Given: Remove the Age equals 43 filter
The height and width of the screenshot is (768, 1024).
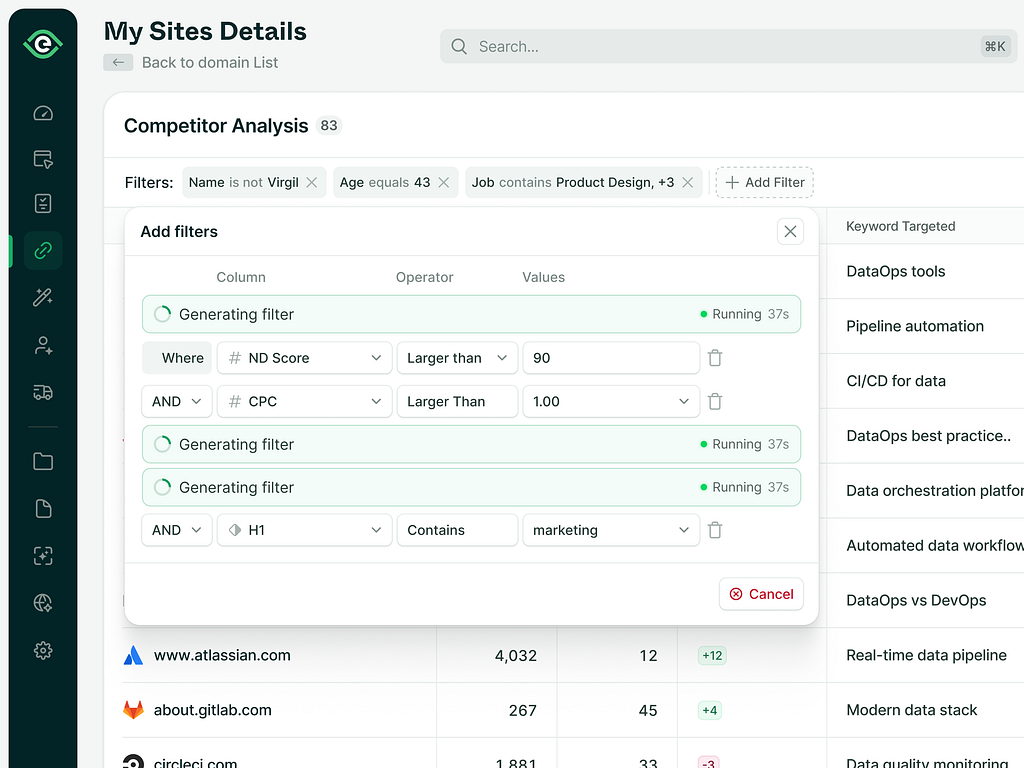Looking at the screenshot, I should (x=443, y=182).
